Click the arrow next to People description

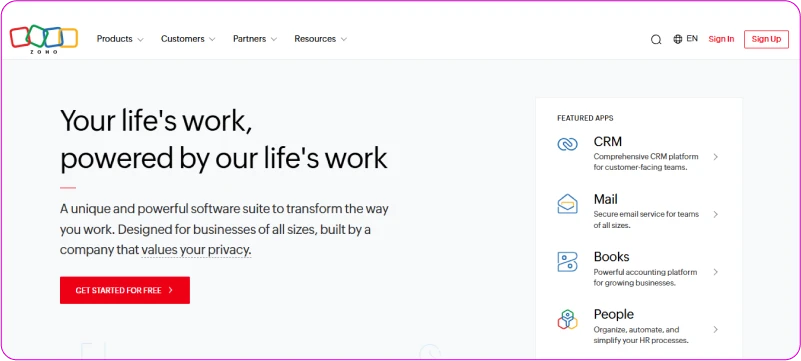click(x=716, y=329)
